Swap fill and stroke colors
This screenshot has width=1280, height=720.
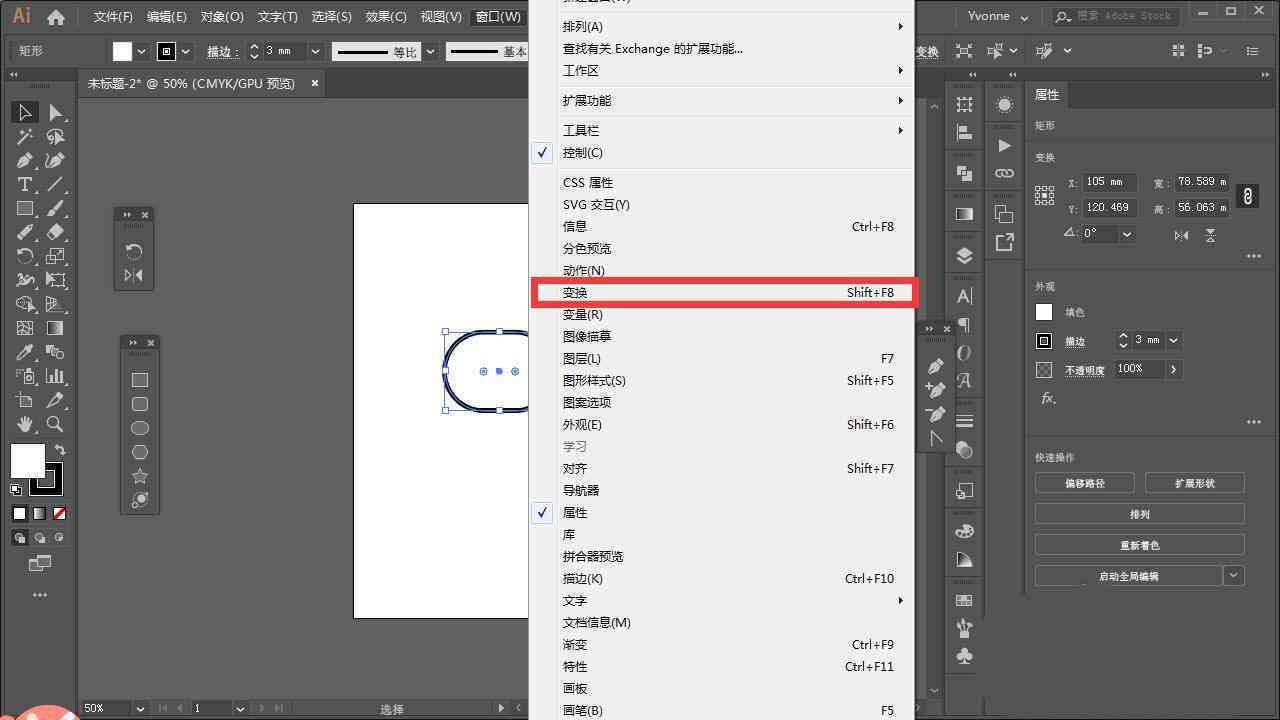pyautogui.click(x=60, y=450)
